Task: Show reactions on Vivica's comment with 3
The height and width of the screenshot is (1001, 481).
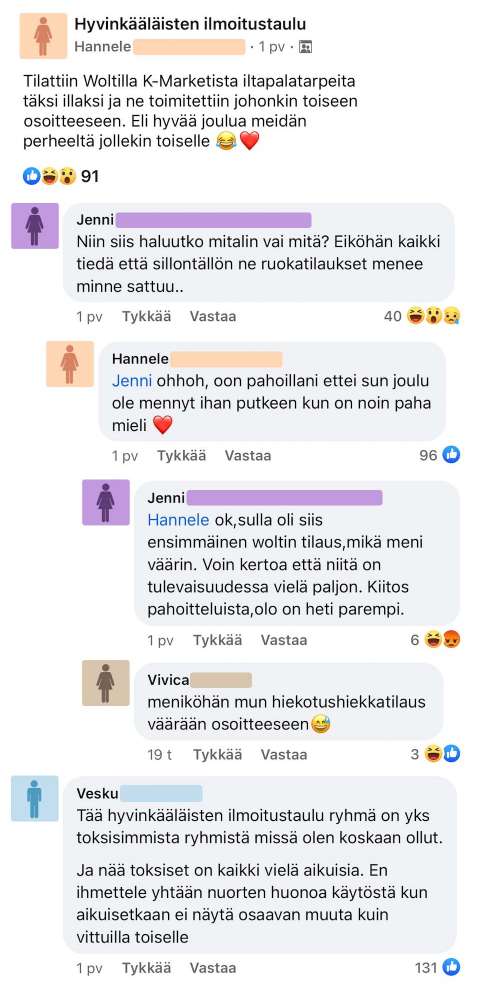Action: [436, 754]
